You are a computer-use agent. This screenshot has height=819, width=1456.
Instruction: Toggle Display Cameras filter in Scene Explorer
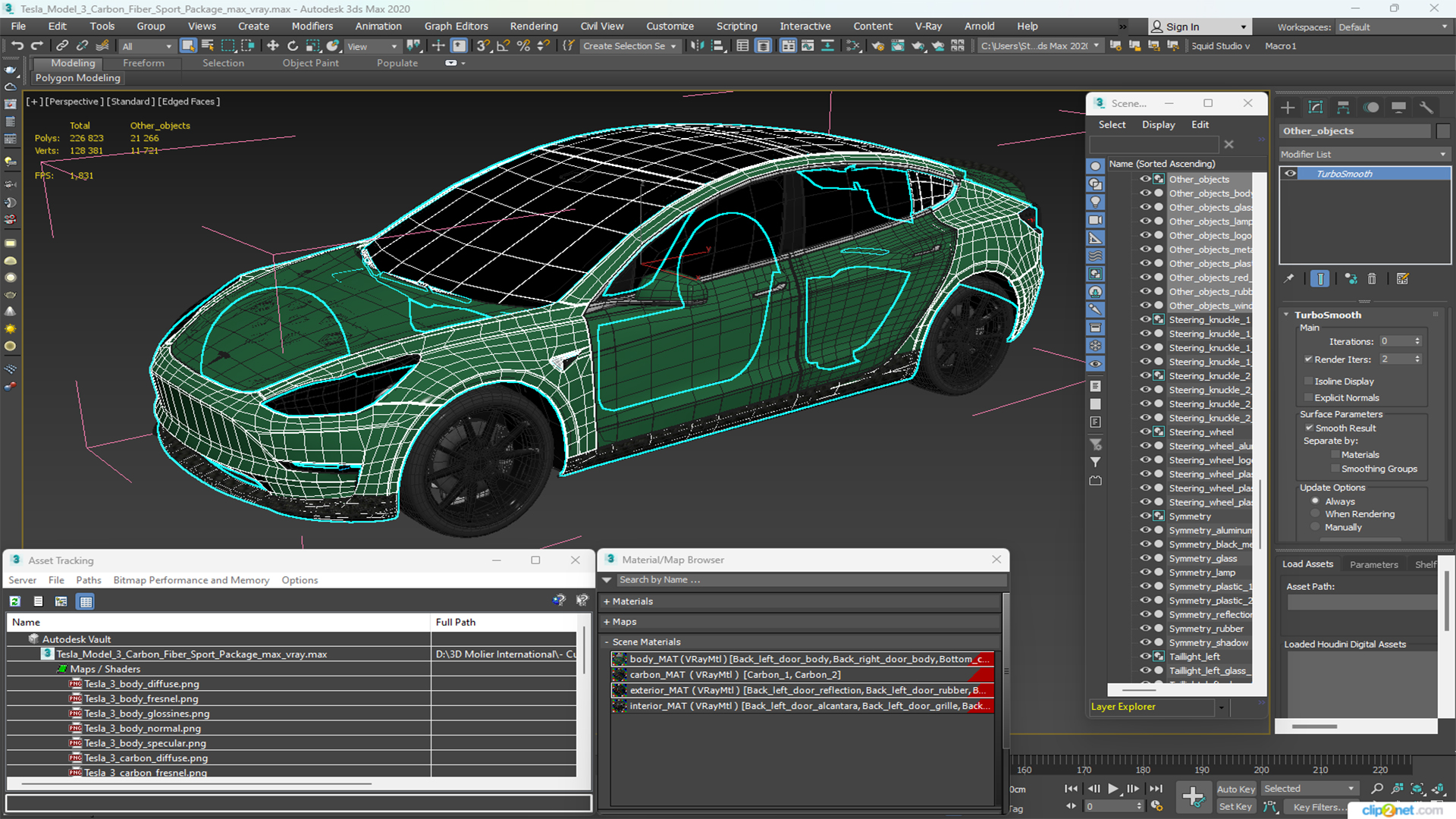pyautogui.click(x=1096, y=220)
